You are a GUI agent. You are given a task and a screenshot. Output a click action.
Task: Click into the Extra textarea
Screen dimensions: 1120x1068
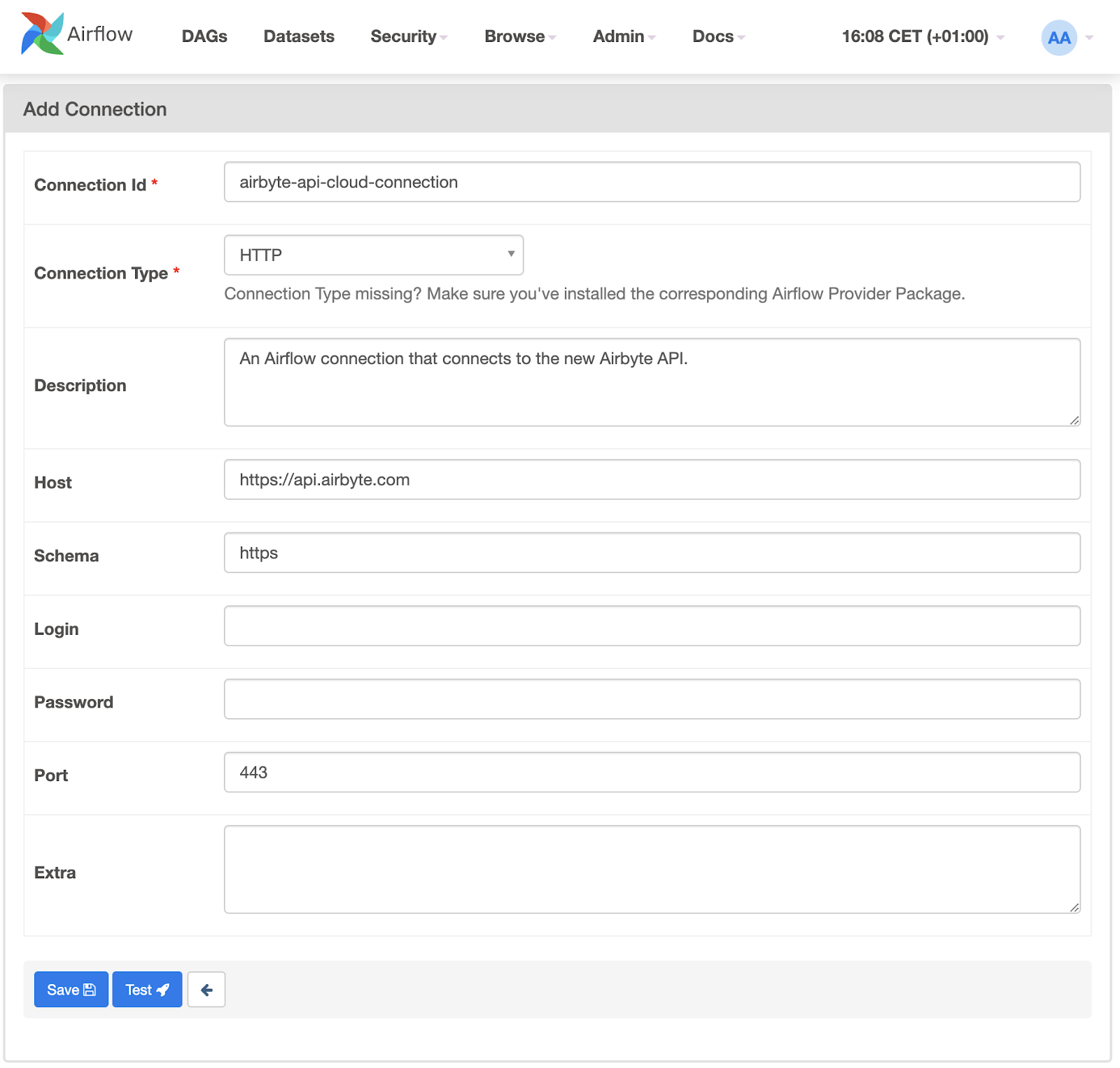(x=652, y=869)
